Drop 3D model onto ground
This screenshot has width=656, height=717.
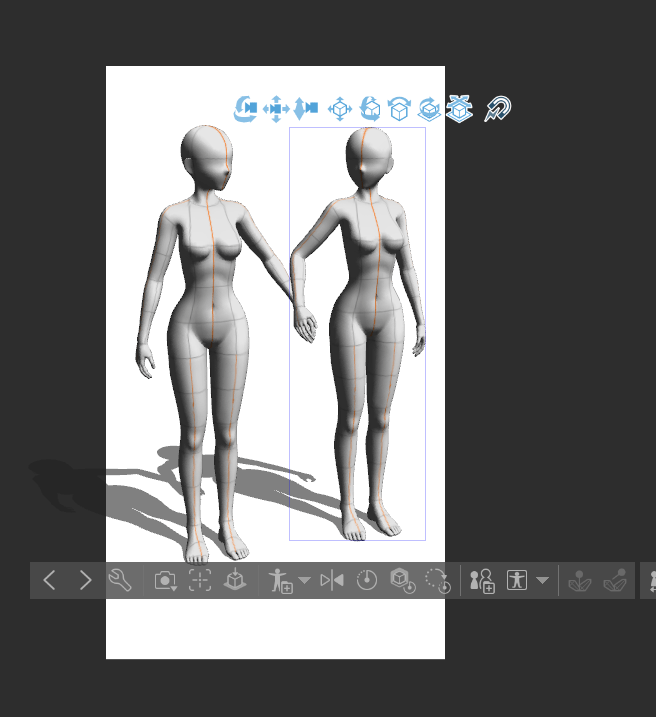[235, 580]
